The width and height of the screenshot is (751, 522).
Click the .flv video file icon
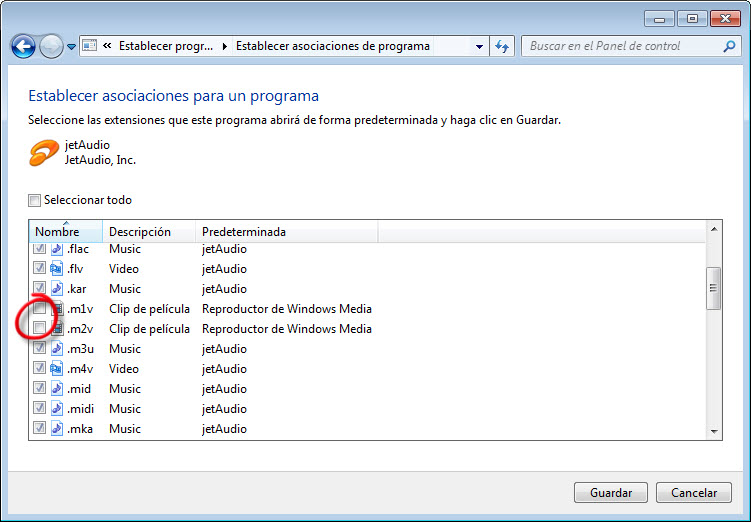coord(57,269)
